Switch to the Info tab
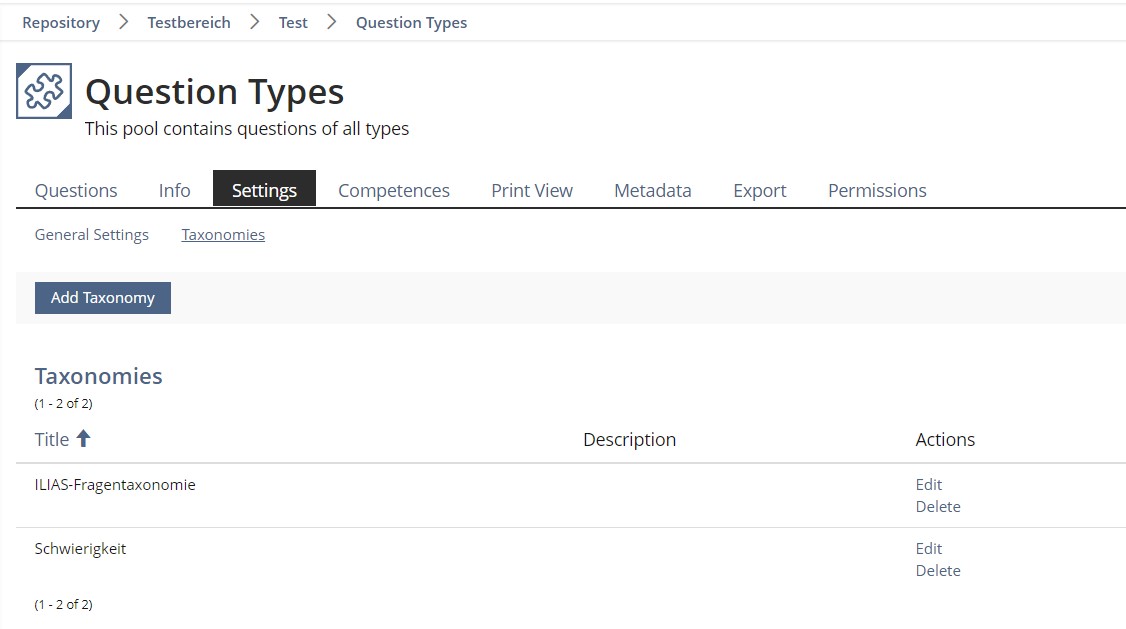 point(174,190)
